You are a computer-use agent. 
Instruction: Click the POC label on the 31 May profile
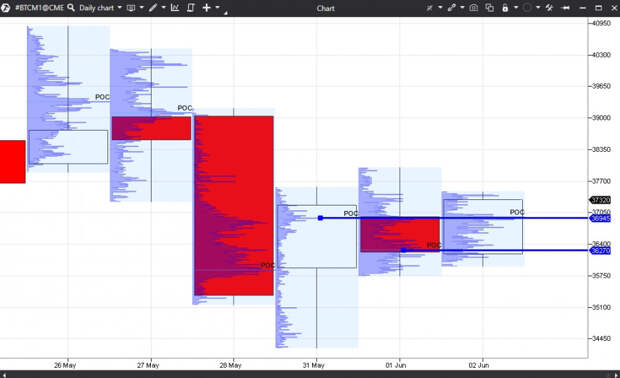[351, 213]
